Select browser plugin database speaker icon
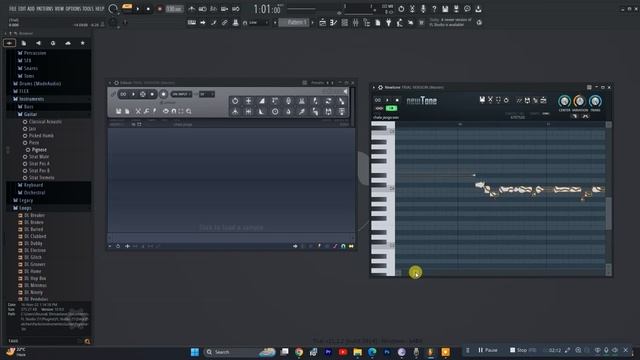The height and width of the screenshot is (360, 640). [x=38, y=43]
